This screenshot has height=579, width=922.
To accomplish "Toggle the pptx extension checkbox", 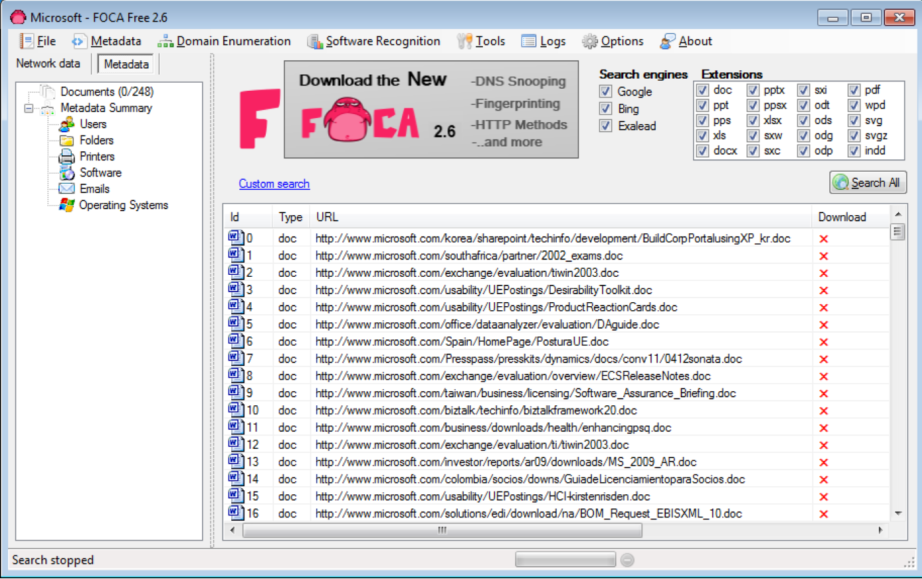I will point(753,90).
